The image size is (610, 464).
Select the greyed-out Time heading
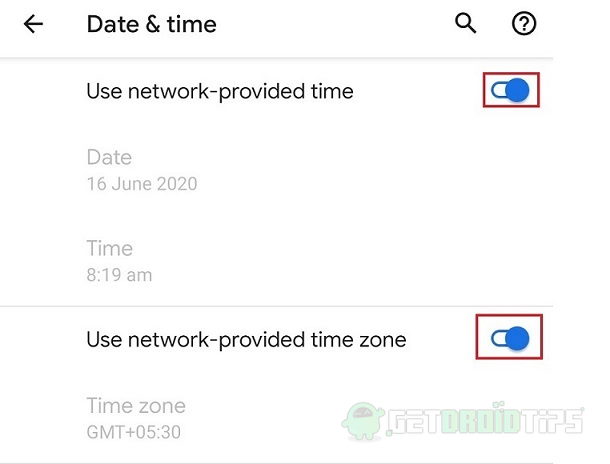tap(110, 249)
